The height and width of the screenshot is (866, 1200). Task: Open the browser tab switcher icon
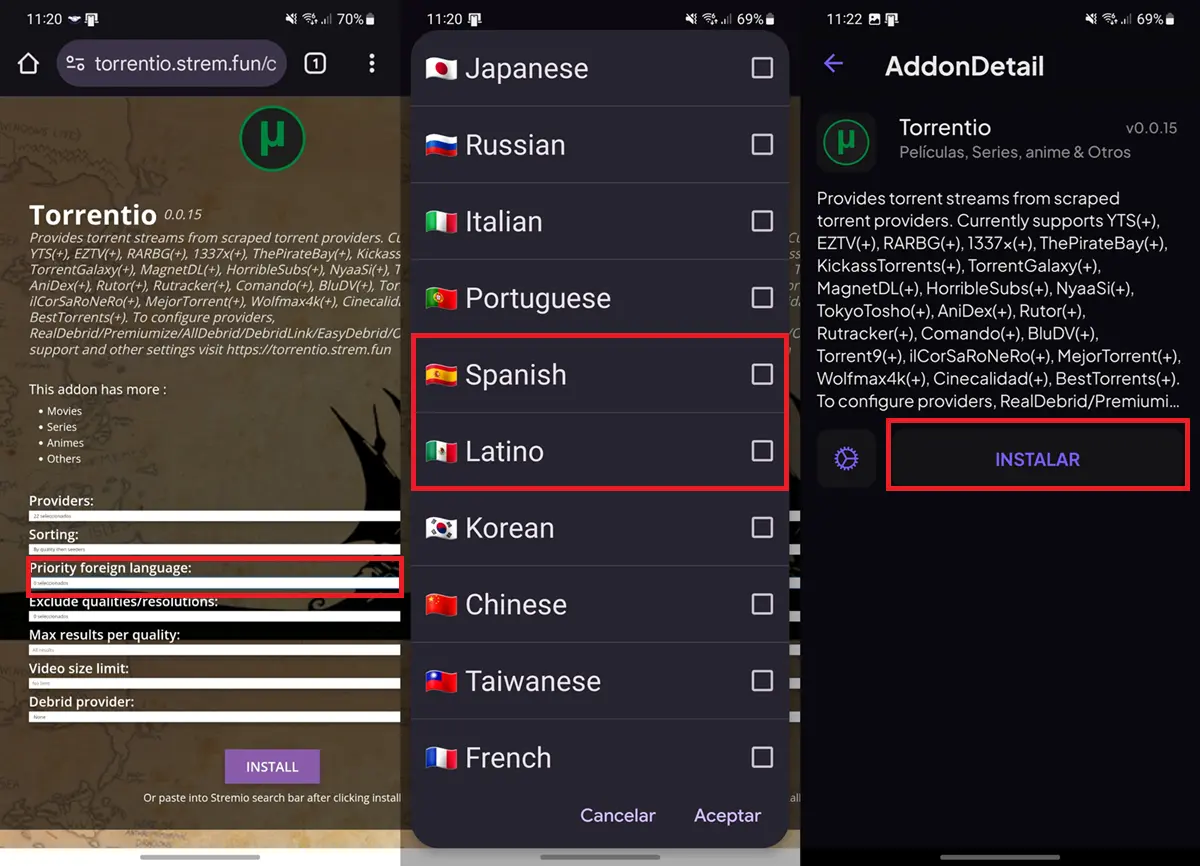tap(314, 64)
